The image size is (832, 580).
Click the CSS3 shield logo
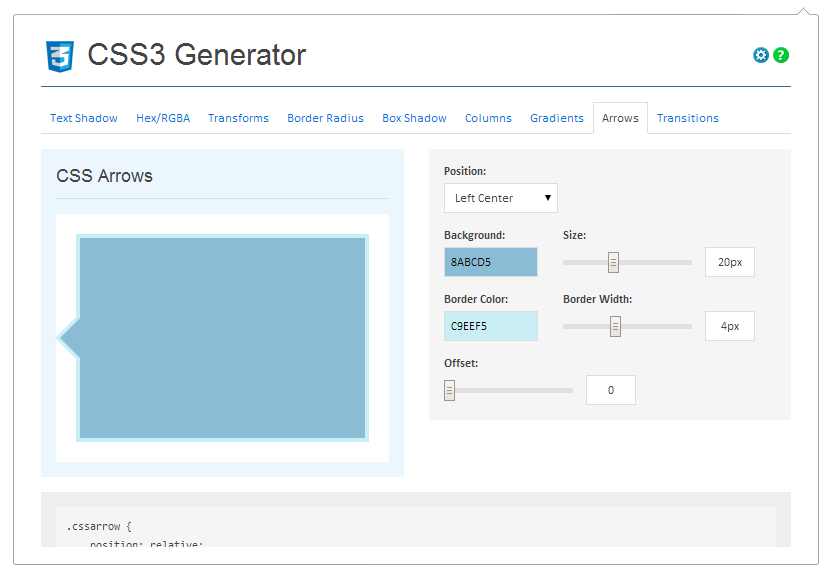pyautogui.click(x=60, y=57)
